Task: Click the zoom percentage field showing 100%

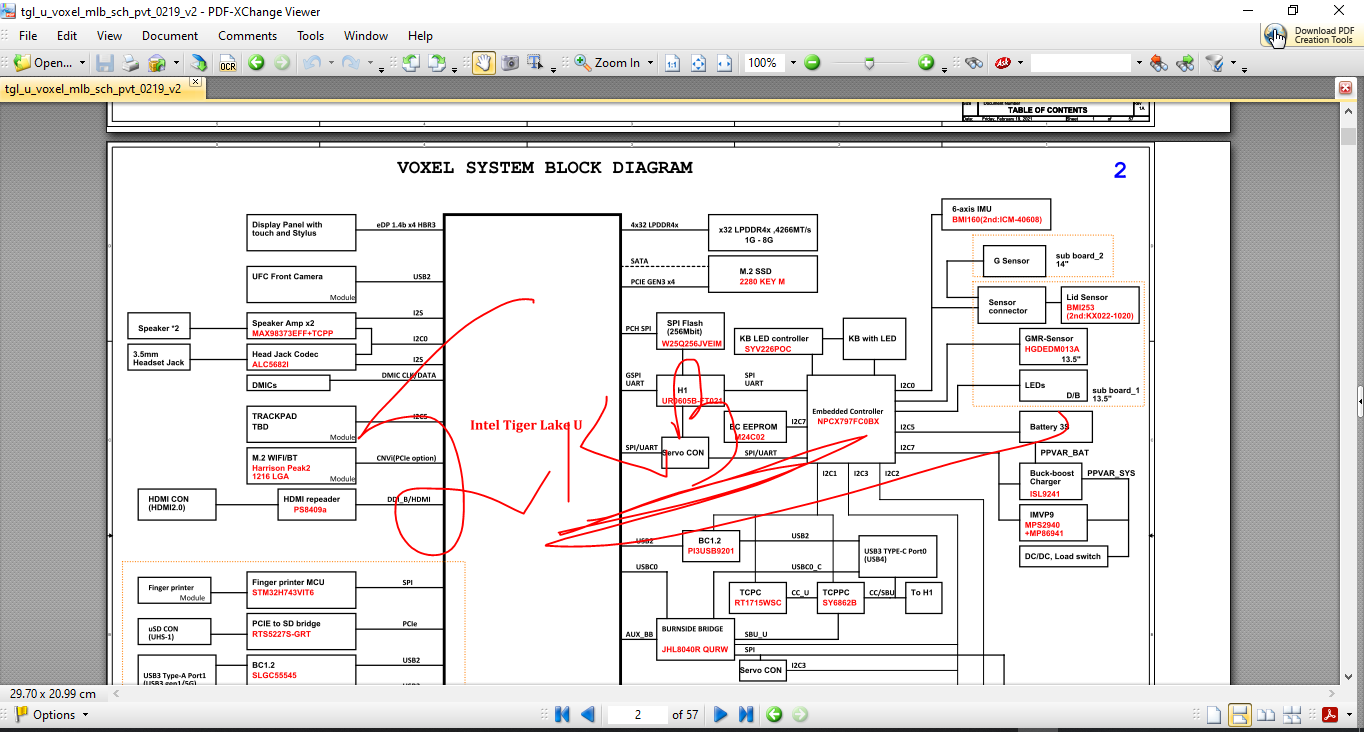Action: click(763, 62)
